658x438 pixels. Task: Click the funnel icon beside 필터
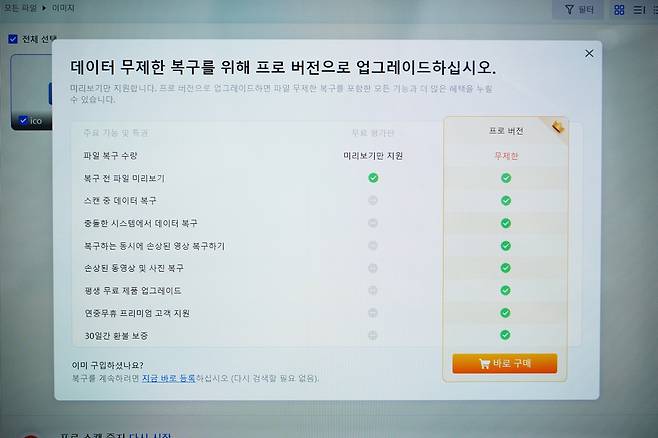[566, 10]
